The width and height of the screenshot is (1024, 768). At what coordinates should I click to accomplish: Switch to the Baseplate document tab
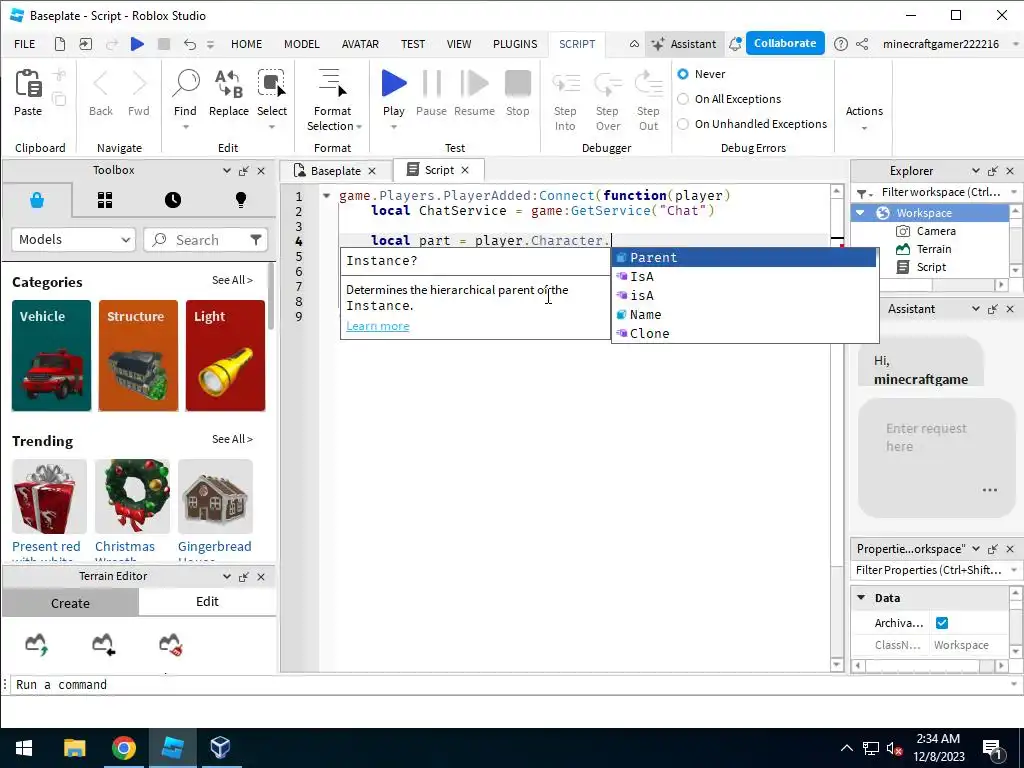336,170
